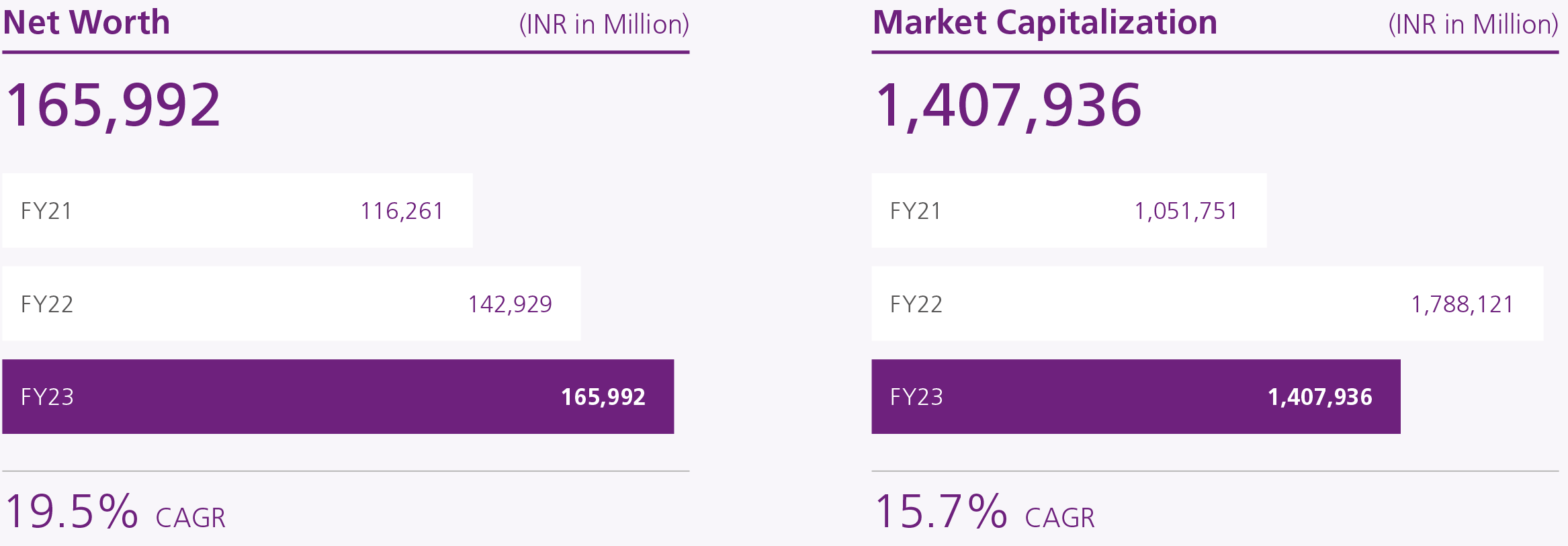Click INR in Million label above Market Capitalization
The image size is (1568, 546).
coord(1473,25)
